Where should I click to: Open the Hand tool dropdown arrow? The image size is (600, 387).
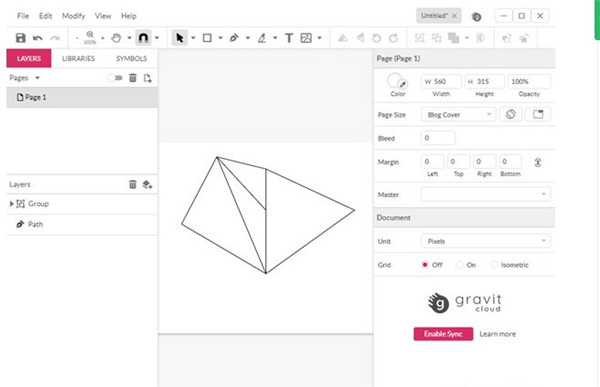(129, 38)
